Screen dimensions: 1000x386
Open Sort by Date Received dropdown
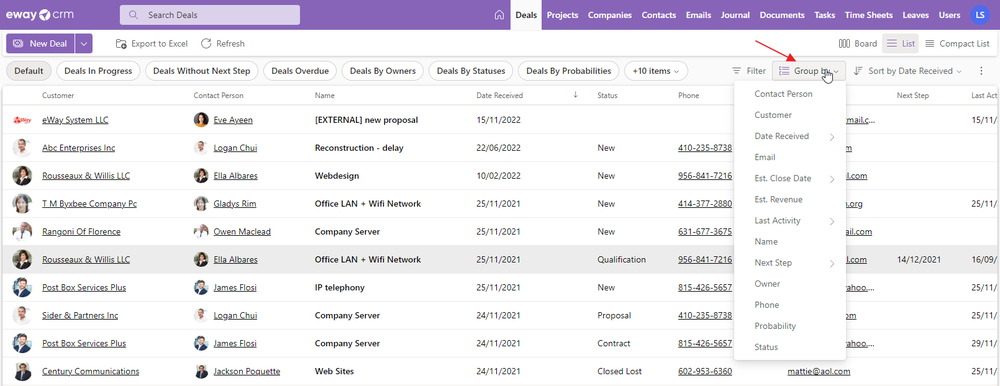[x=907, y=71]
